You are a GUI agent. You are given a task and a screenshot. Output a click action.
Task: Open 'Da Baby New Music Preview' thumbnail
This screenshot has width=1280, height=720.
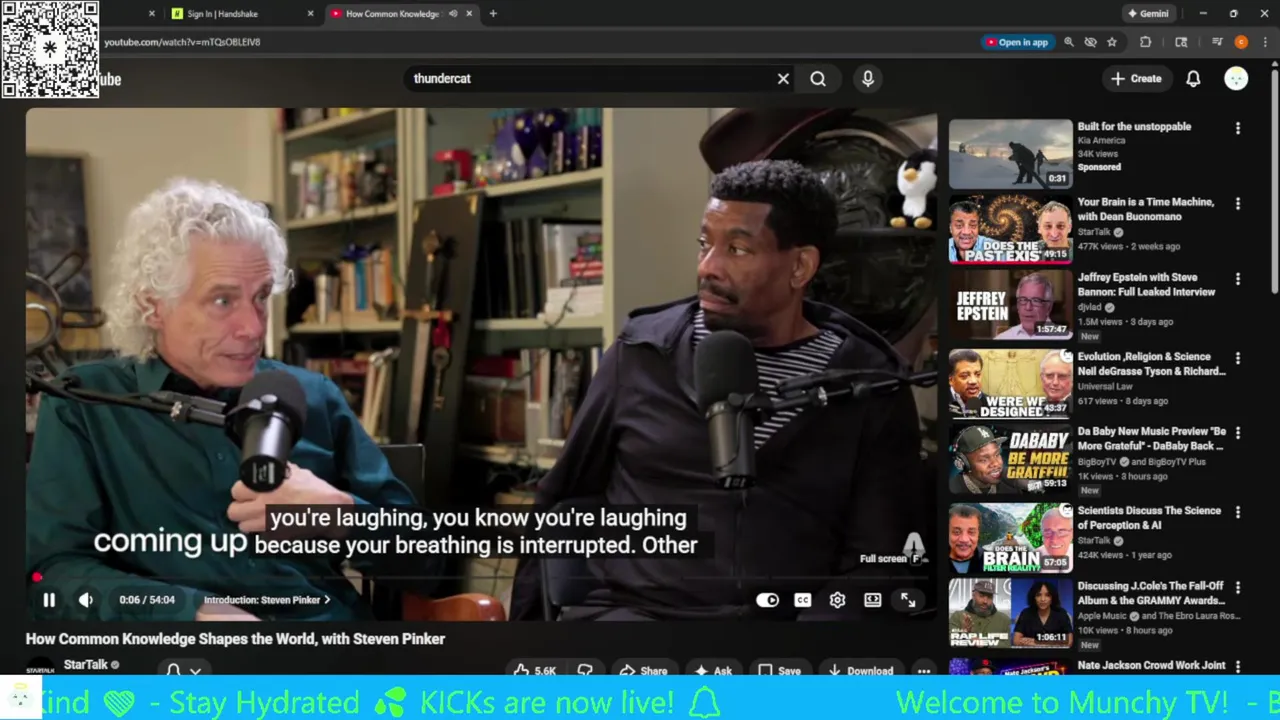point(1010,459)
